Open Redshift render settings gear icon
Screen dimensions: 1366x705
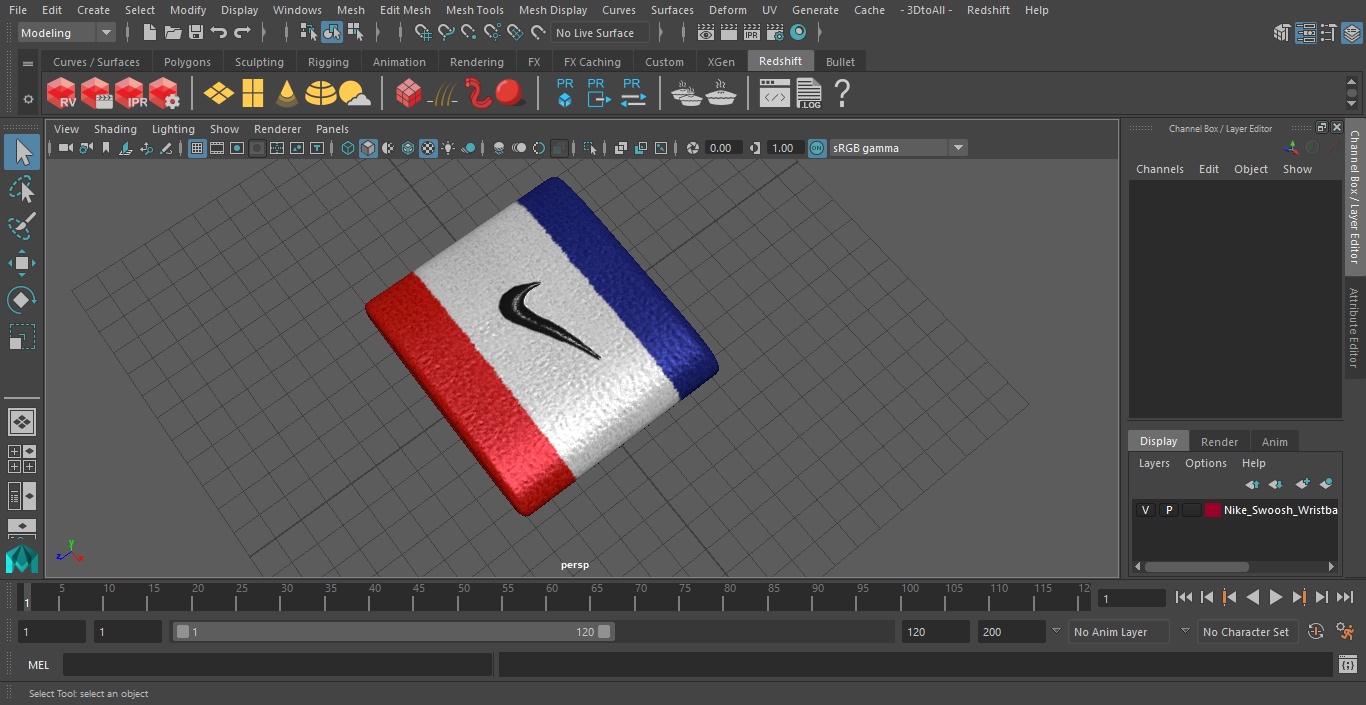point(164,94)
